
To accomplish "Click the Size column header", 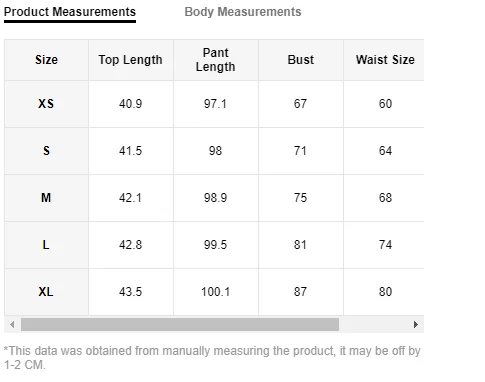I will click(46, 60).
